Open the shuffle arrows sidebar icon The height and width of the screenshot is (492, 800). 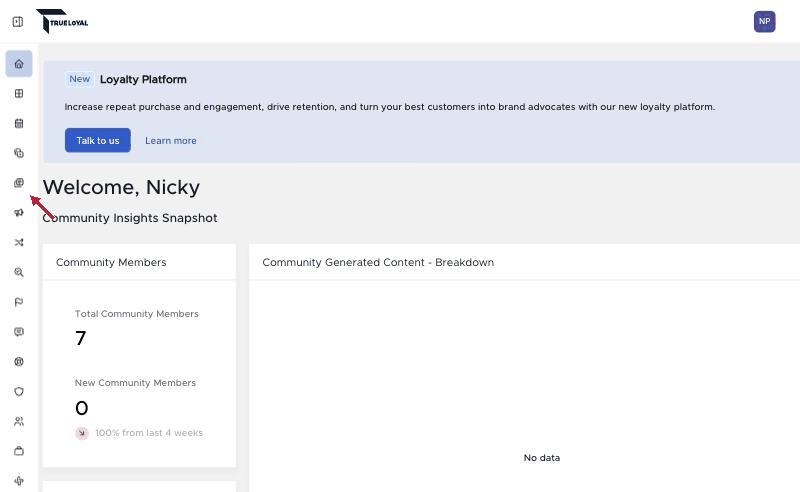pyautogui.click(x=19, y=242)
